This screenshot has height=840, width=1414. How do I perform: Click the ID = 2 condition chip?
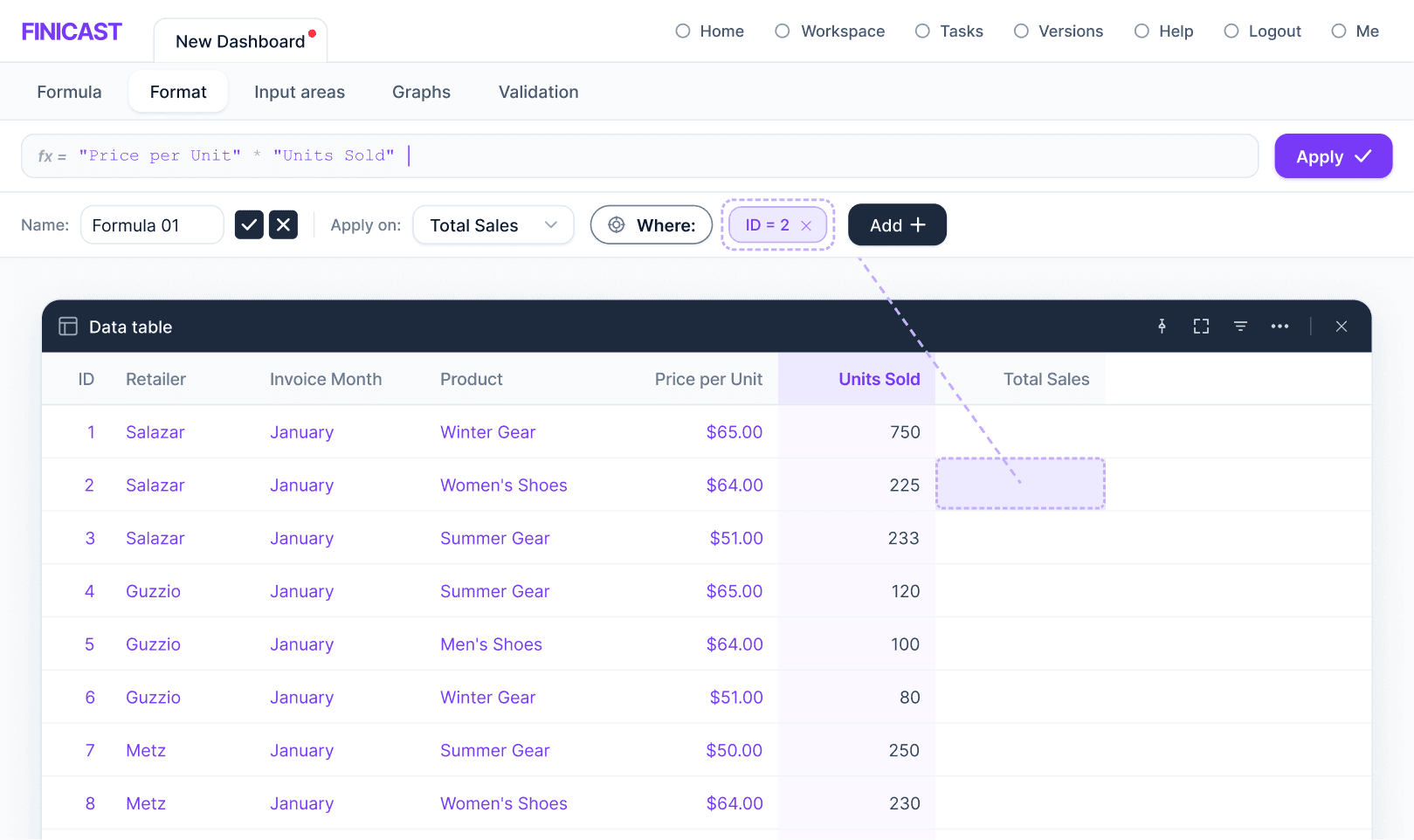777,225
